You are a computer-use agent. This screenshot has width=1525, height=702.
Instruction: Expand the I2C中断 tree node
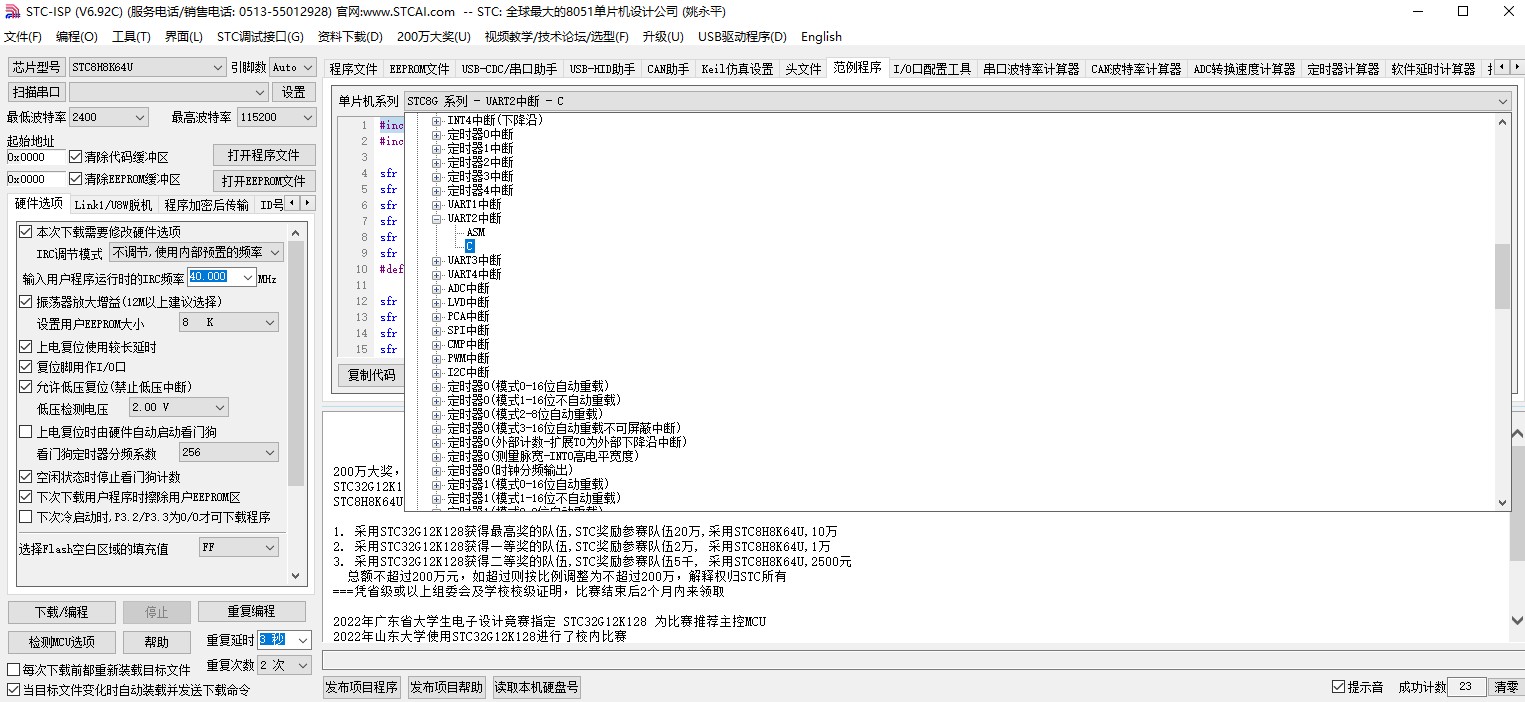436,372
